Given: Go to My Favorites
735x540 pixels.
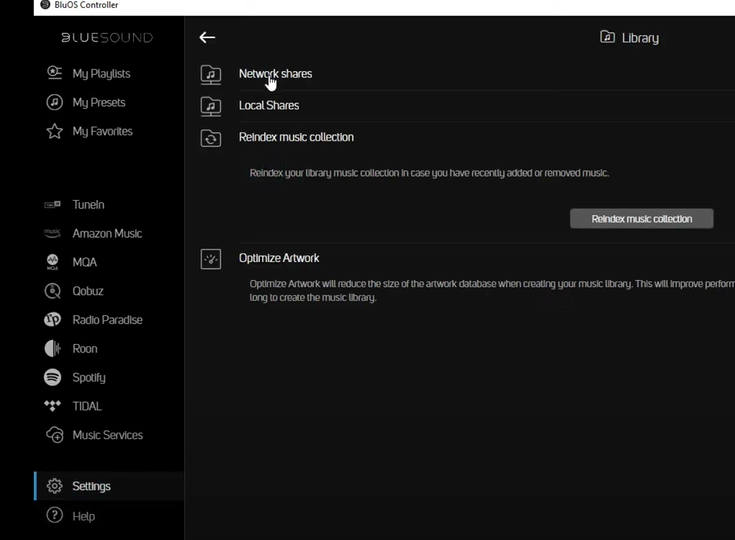Looking at the screenshot, I should click(x=103, y=131).
